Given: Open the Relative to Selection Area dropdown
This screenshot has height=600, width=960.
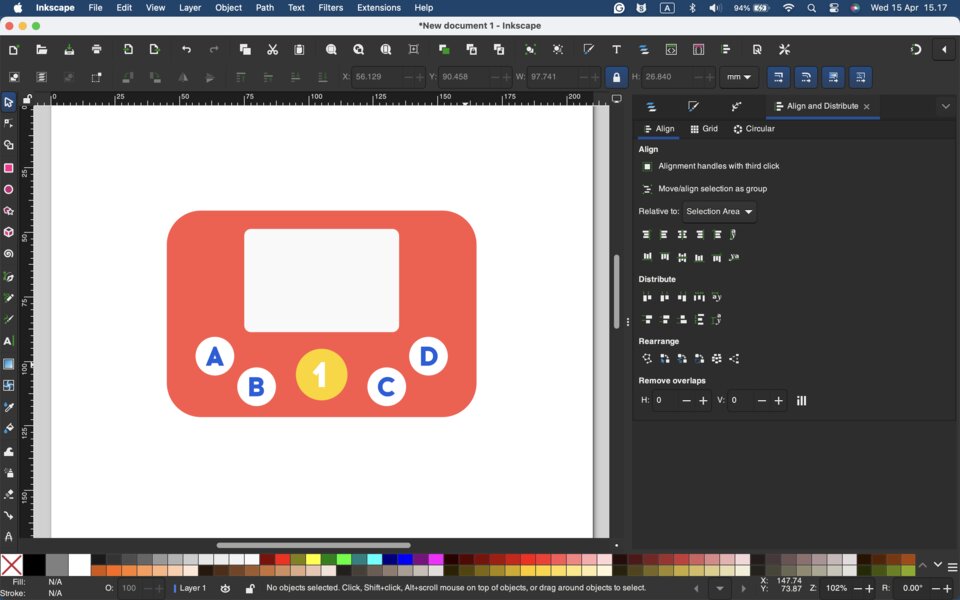Looking at the screenshot, I should 719,212.
